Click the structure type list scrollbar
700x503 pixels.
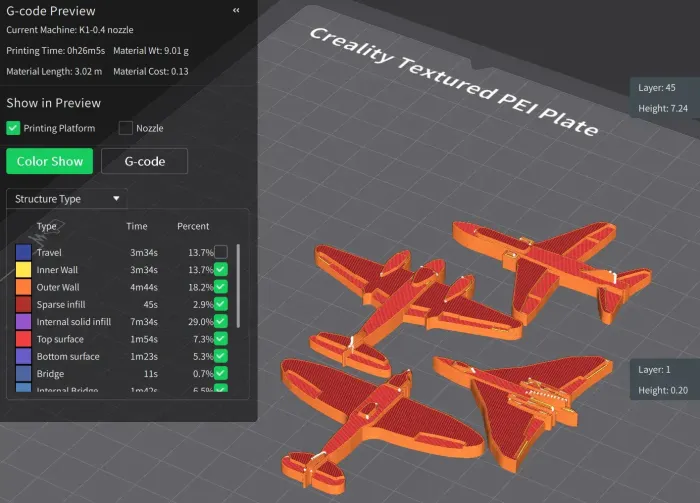point(238,286)
